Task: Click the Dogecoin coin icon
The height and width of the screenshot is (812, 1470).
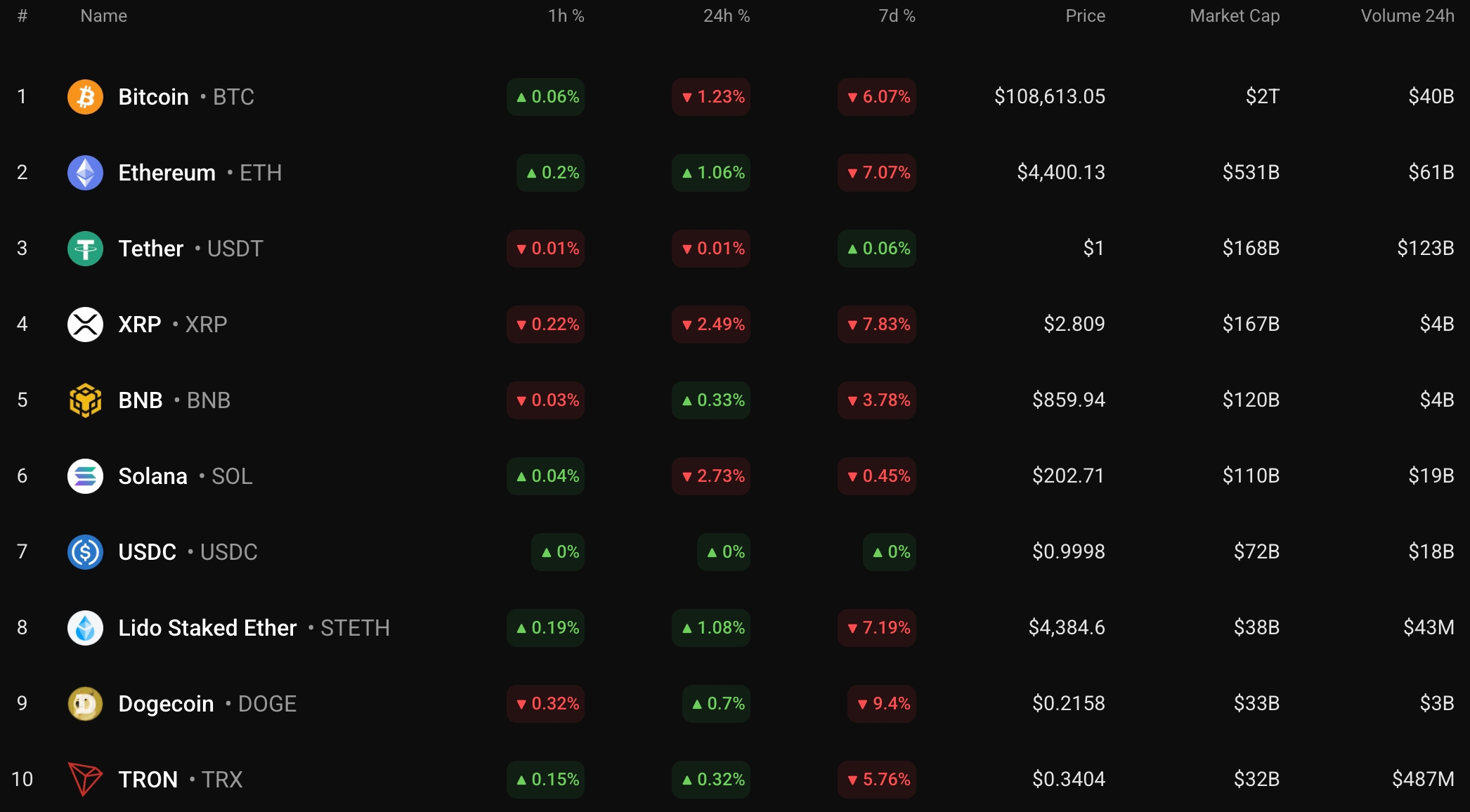Action: pyautogui.click(x=85, y=704)
